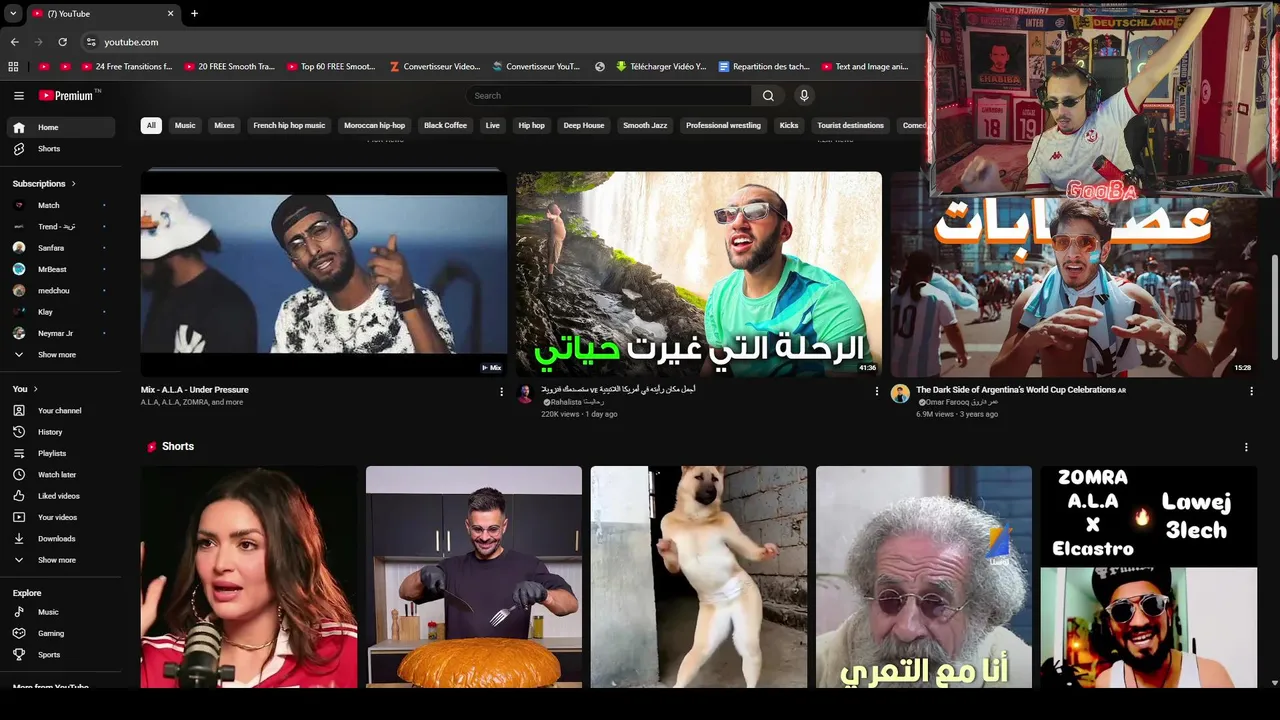
Task: Click the Omar Farooq channel avatar
Action: (x=900, y=394)
